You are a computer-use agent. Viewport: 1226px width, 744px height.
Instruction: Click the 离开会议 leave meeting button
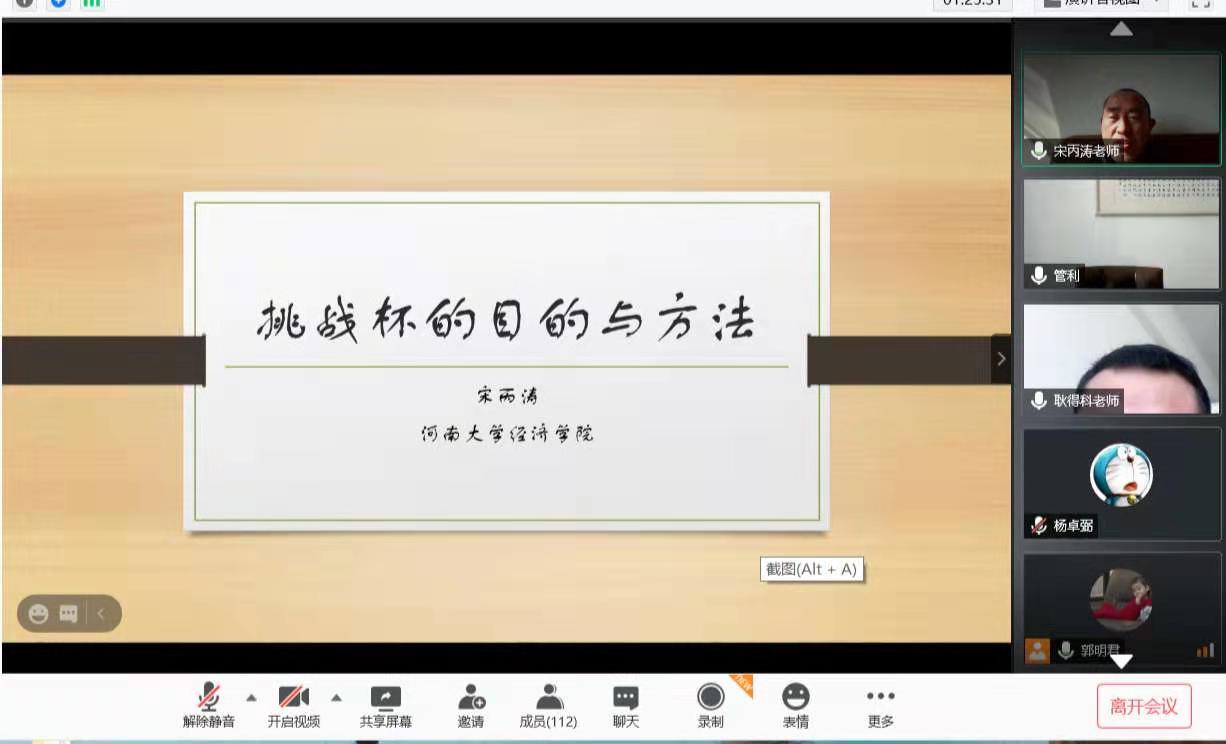tap(1144, 707)
